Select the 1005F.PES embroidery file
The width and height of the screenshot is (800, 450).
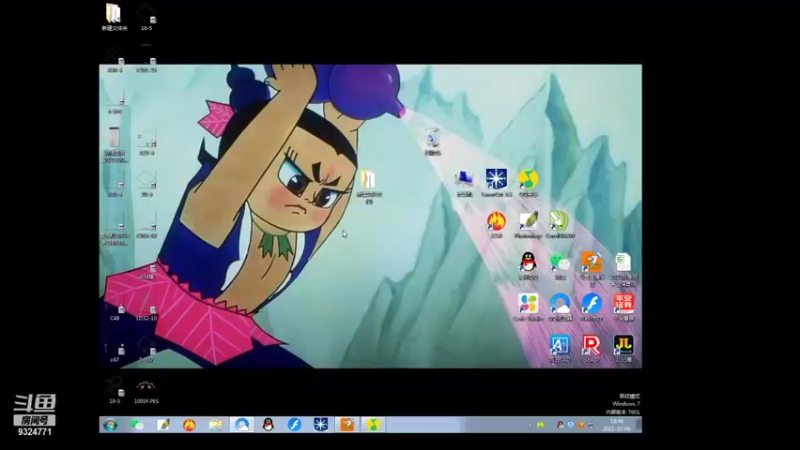[146, 390]
